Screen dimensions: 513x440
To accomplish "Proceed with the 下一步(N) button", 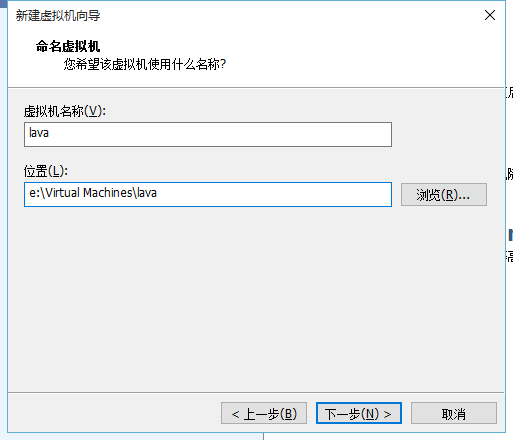I will tap(359, 413).
